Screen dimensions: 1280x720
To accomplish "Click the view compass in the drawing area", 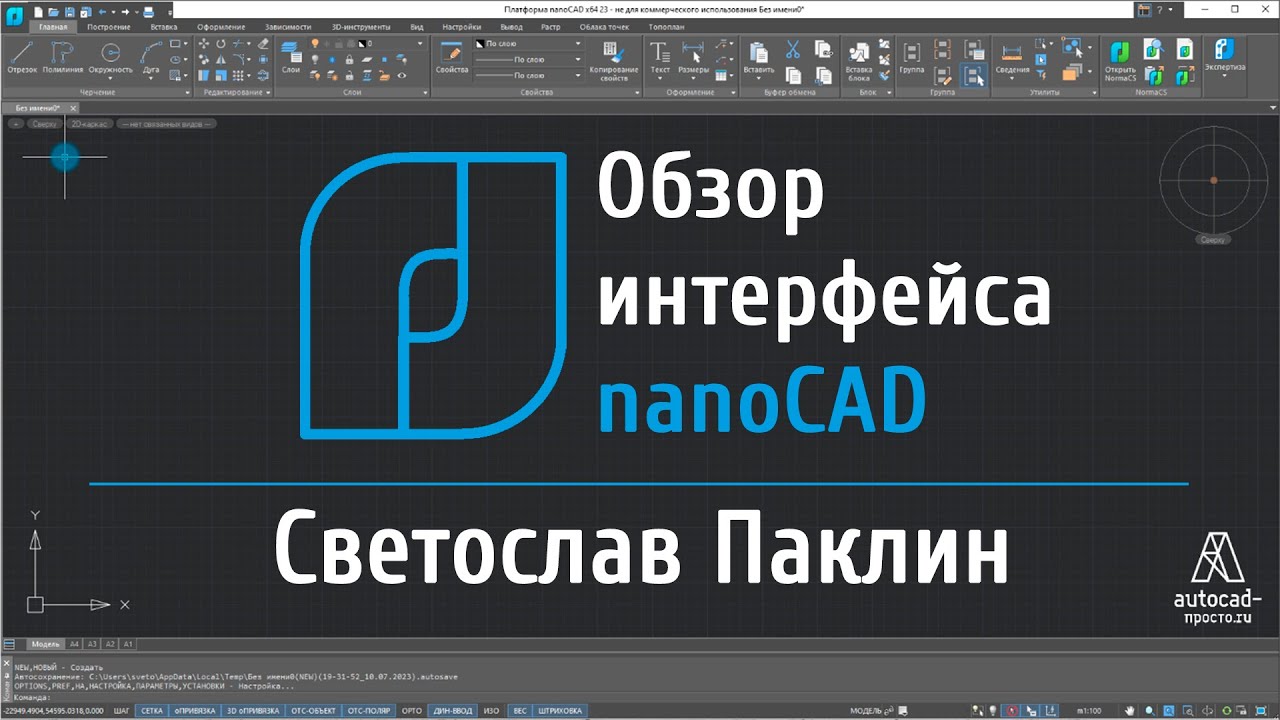I will [x=1213, y=180].
